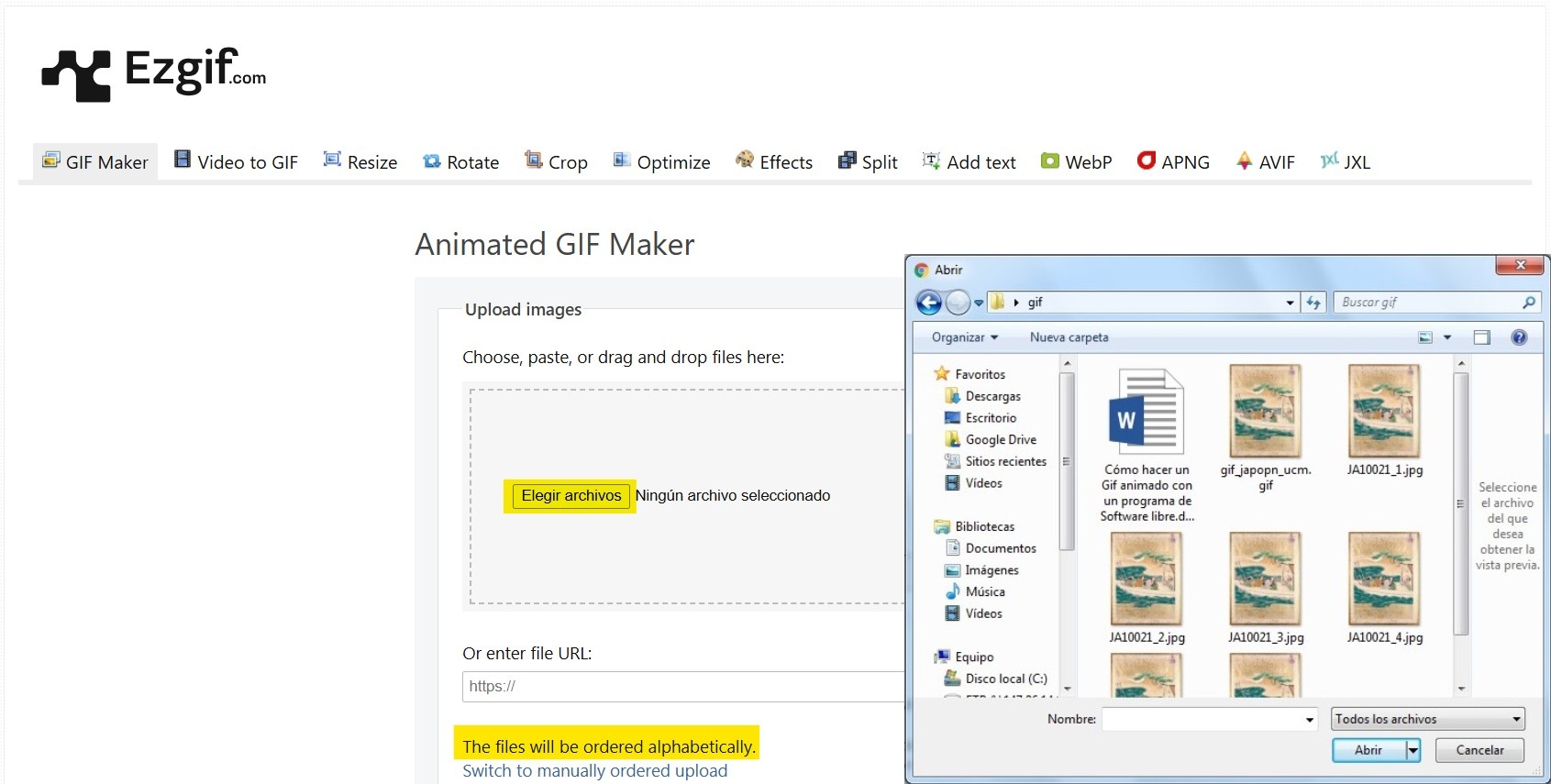This screenshot has width=1551, height=784.
Task: Select JA10021_1.jpg file
Action: [1384, 421]
